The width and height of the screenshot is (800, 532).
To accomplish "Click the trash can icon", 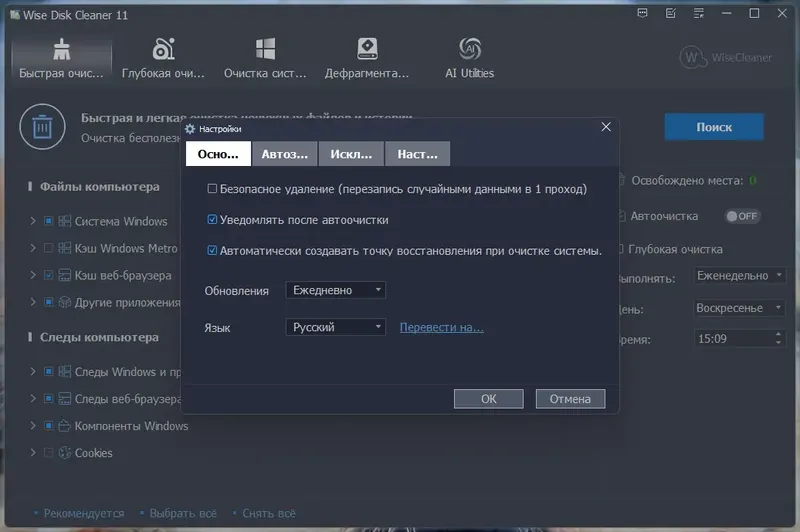I will coord(42,126).
